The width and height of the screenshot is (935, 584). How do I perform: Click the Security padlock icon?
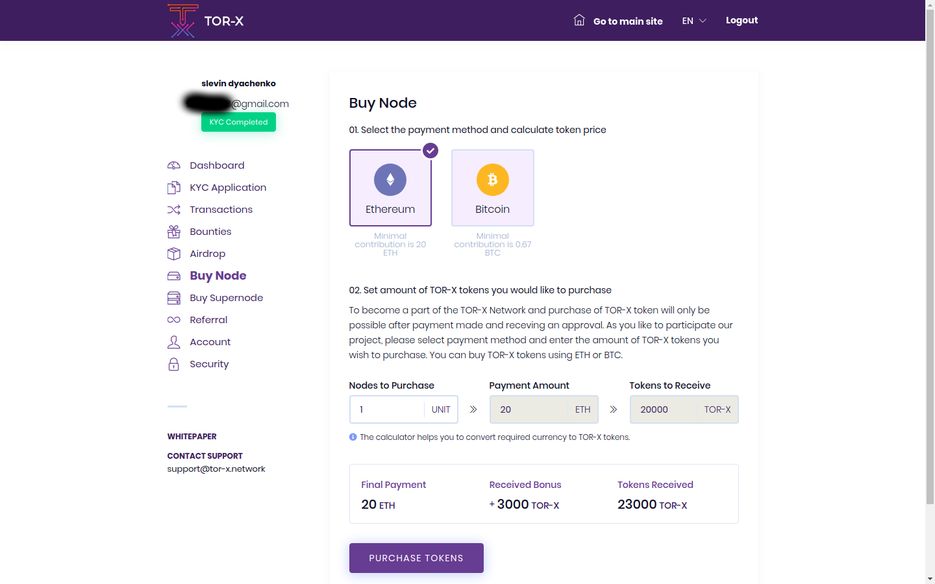pyautogui.click(x=174, y=364)
